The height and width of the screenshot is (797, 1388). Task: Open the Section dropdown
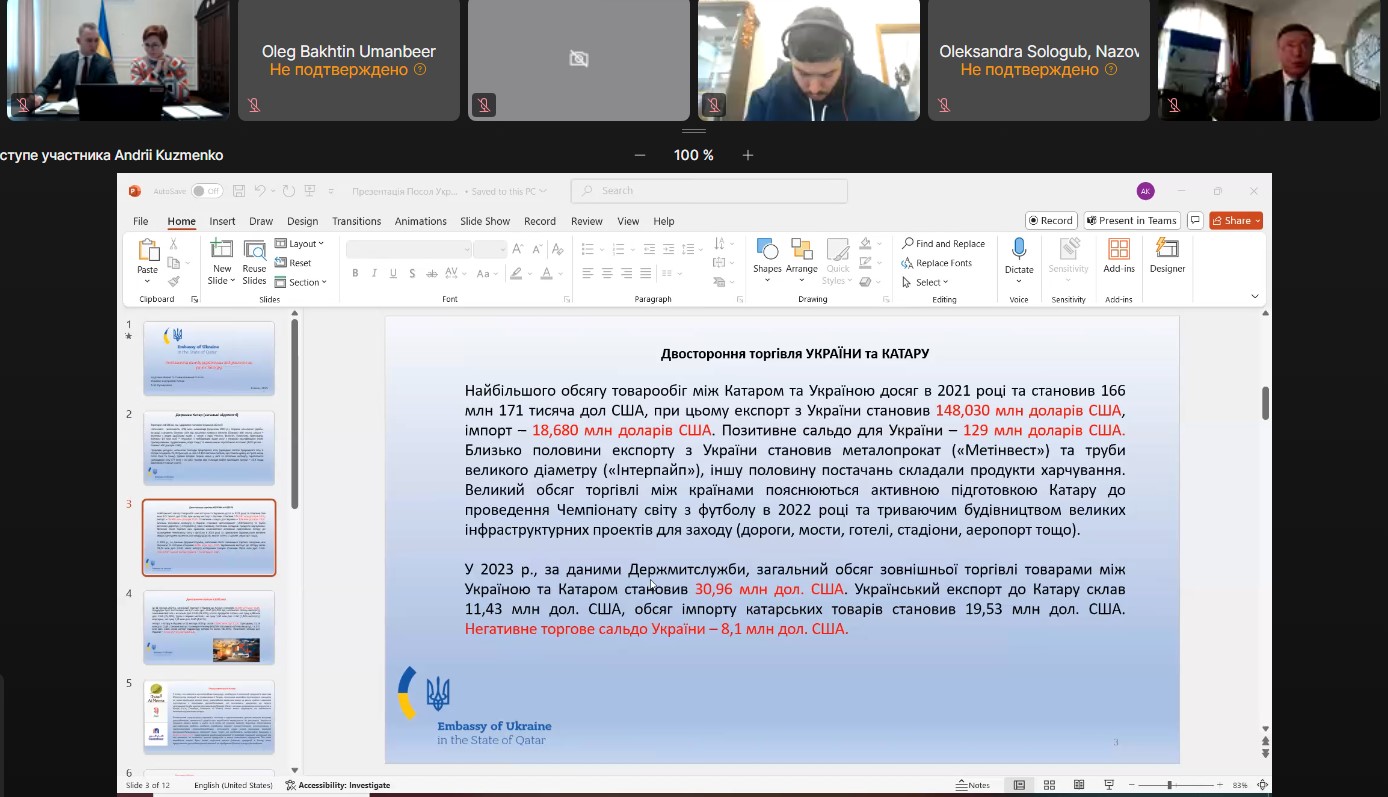click(x=301, y=282)
